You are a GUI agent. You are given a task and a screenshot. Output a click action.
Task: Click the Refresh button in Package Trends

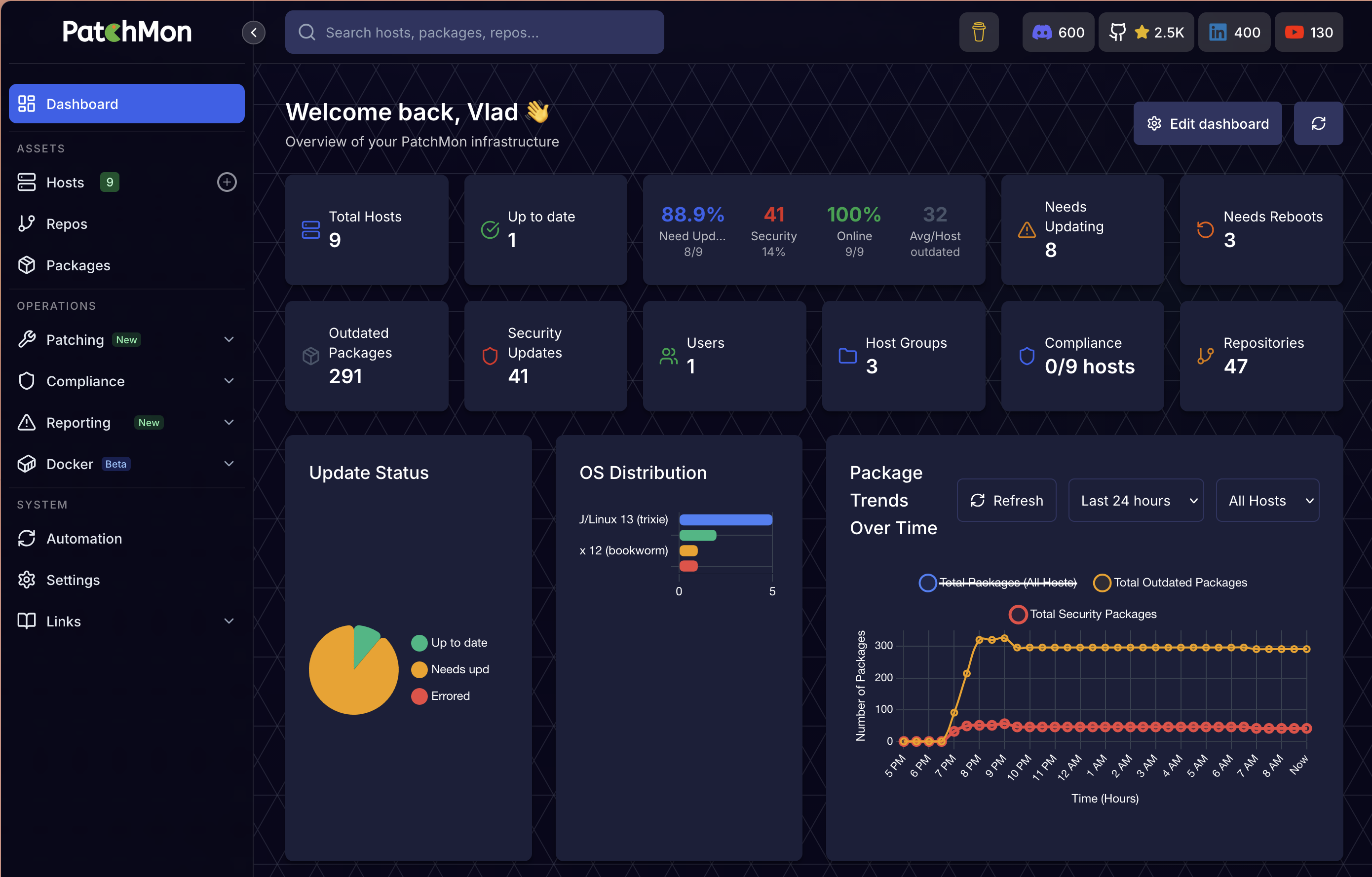point(1006,500)
